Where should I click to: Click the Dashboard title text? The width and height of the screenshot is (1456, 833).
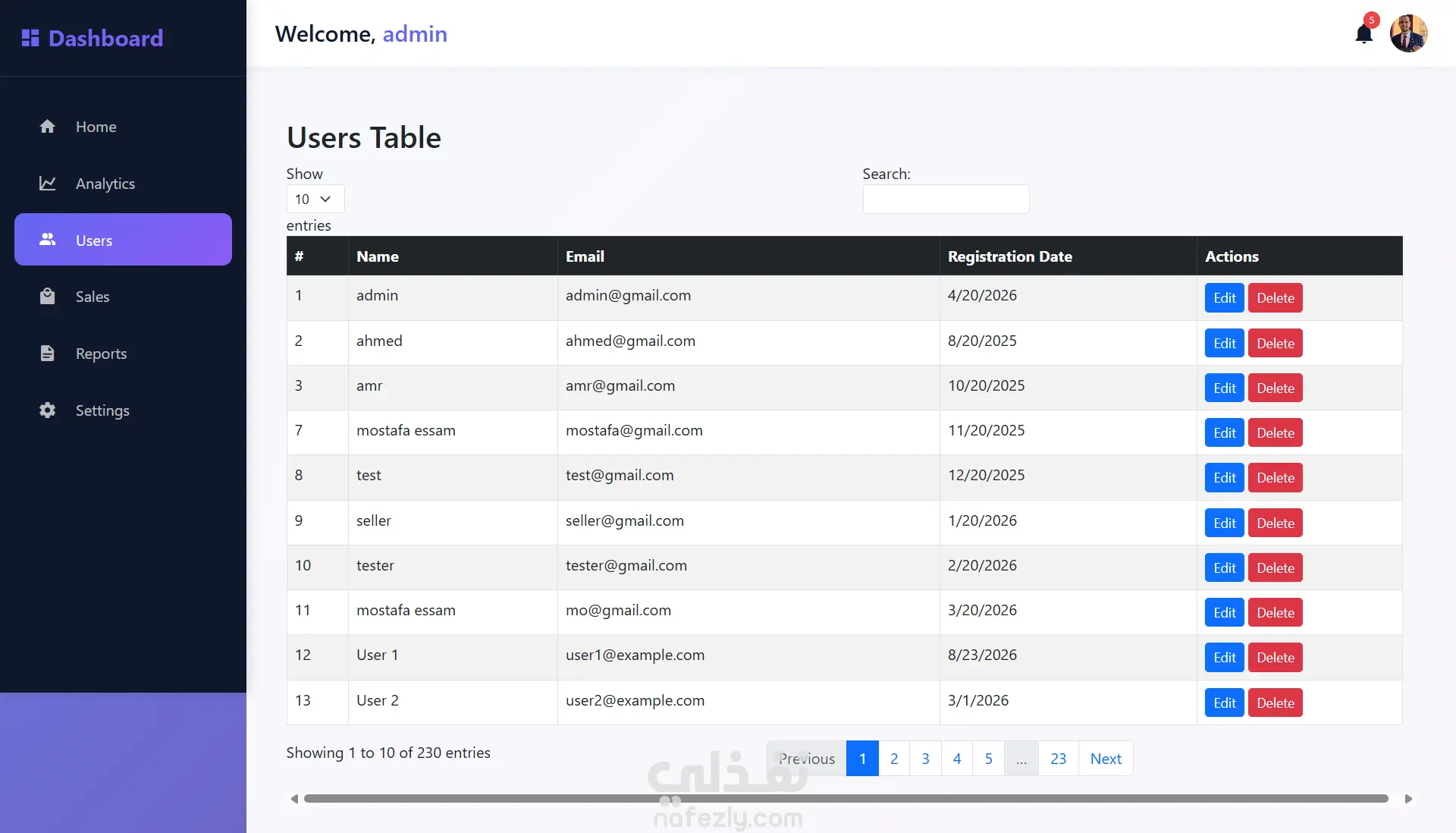[105, 38]
